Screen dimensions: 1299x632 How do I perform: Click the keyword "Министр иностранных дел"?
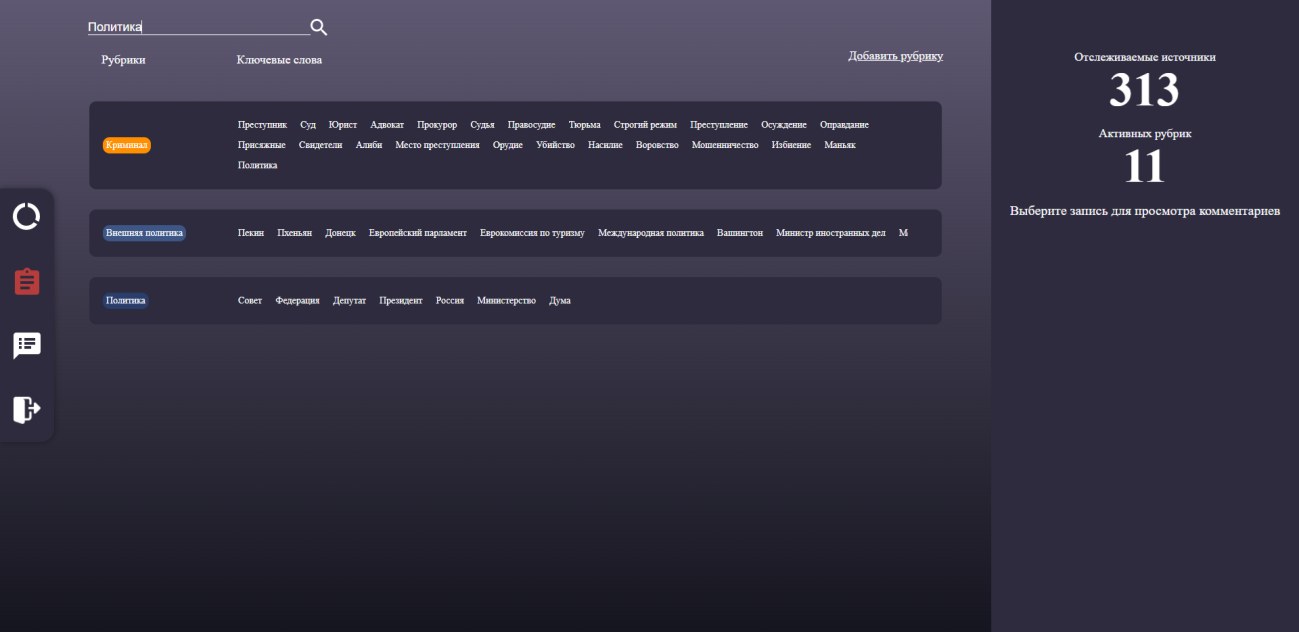(831, 233)
